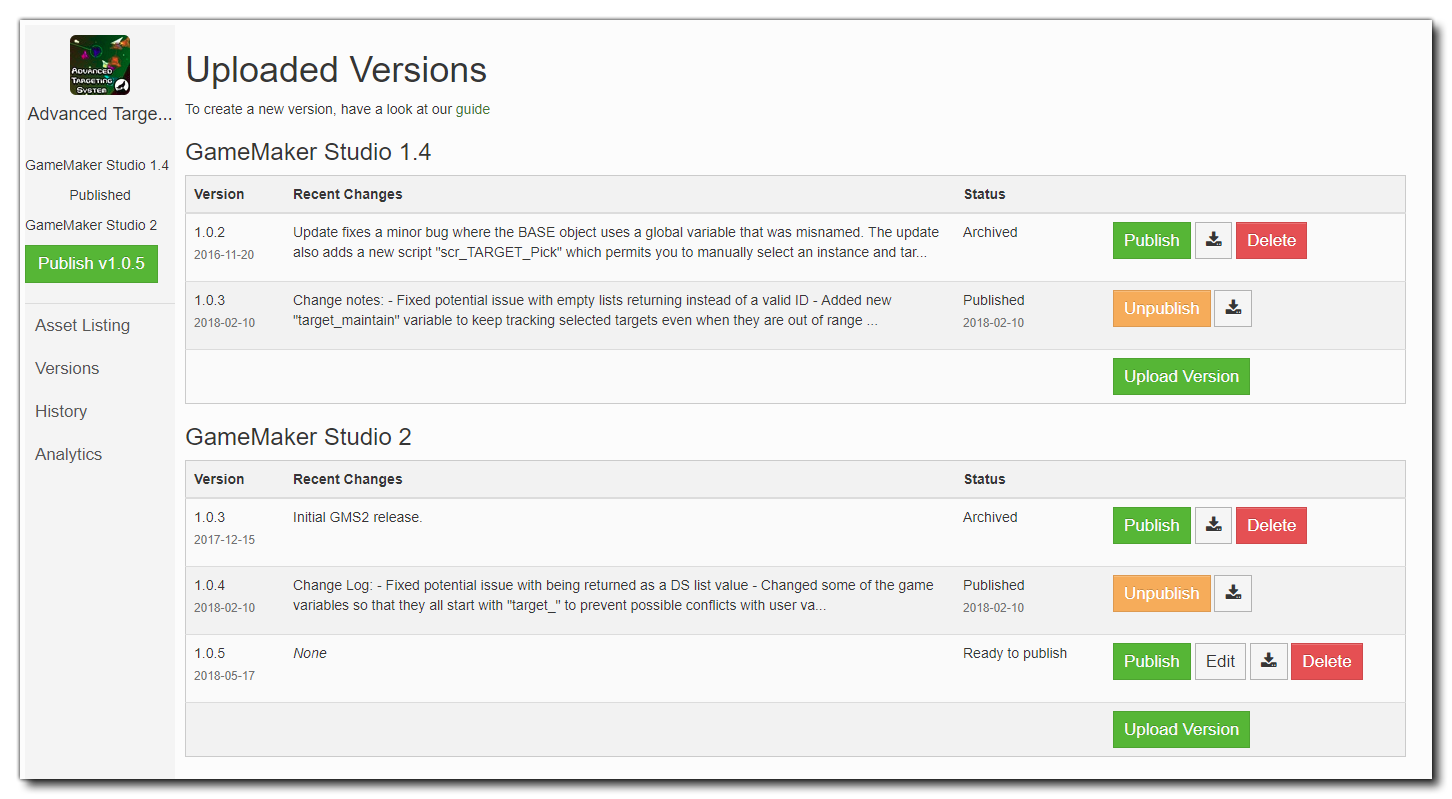The width and height of the screenshot is (1452, 799).
Task: Open History in the sidebar
Action: (x=61, y=411)
